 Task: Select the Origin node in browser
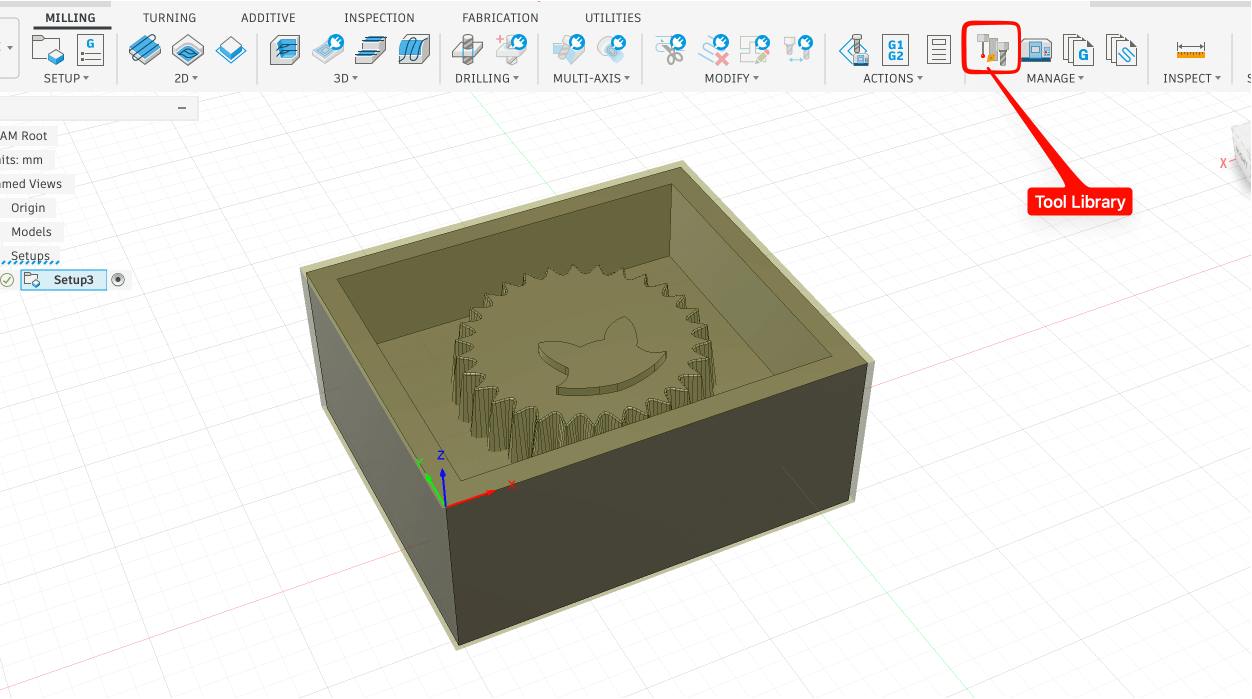pyautogui.click(x=28, y=208)
